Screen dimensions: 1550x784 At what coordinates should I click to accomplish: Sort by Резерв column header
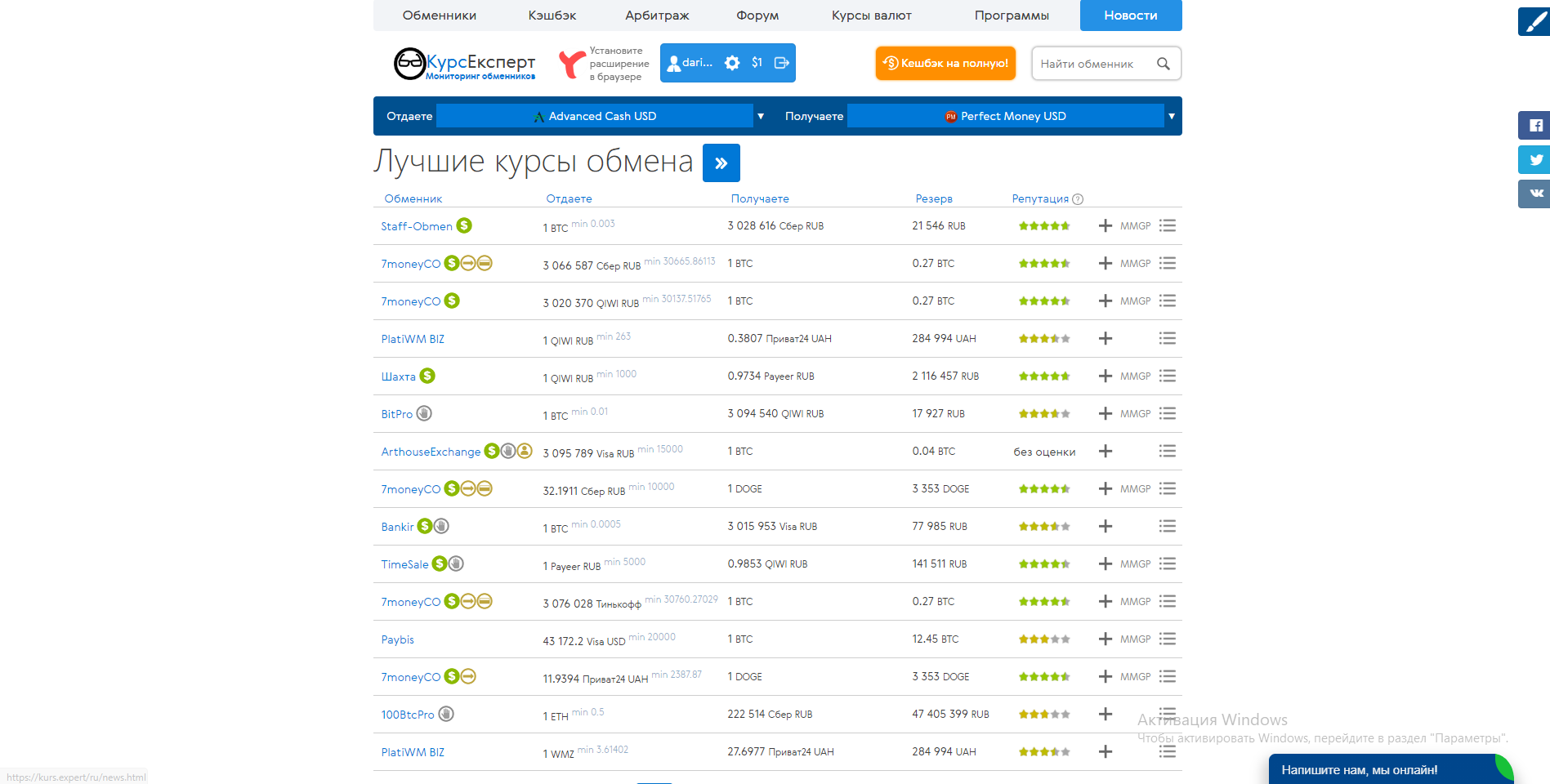coord(934,198)
